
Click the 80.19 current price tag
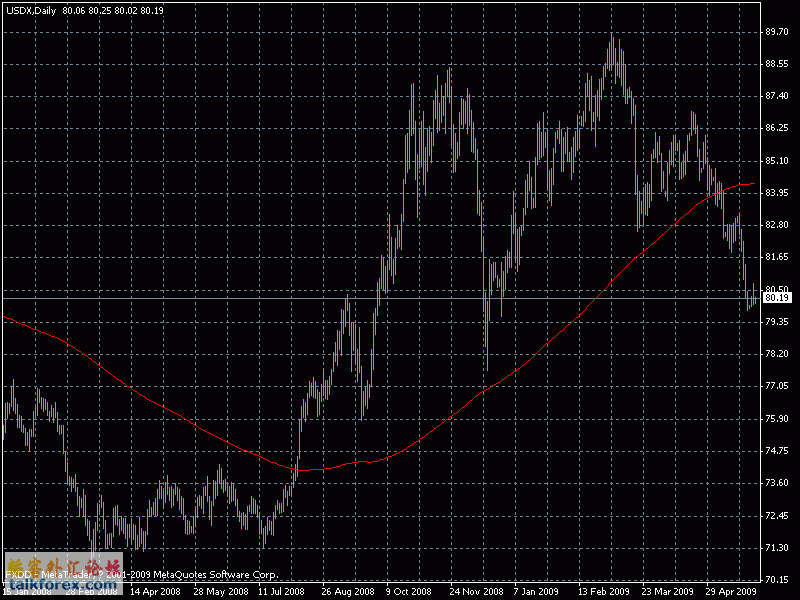[776, 298]
